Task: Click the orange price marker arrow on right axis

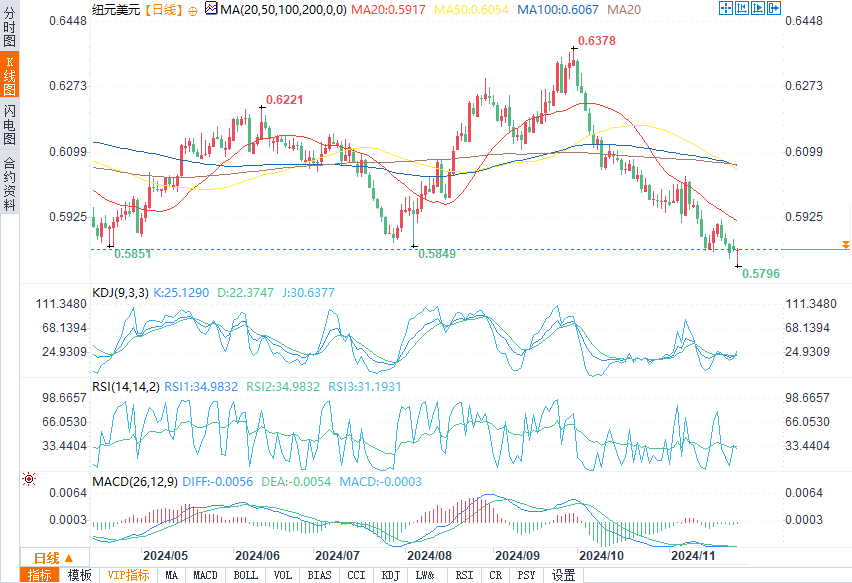Action: [x=845, y=245]
